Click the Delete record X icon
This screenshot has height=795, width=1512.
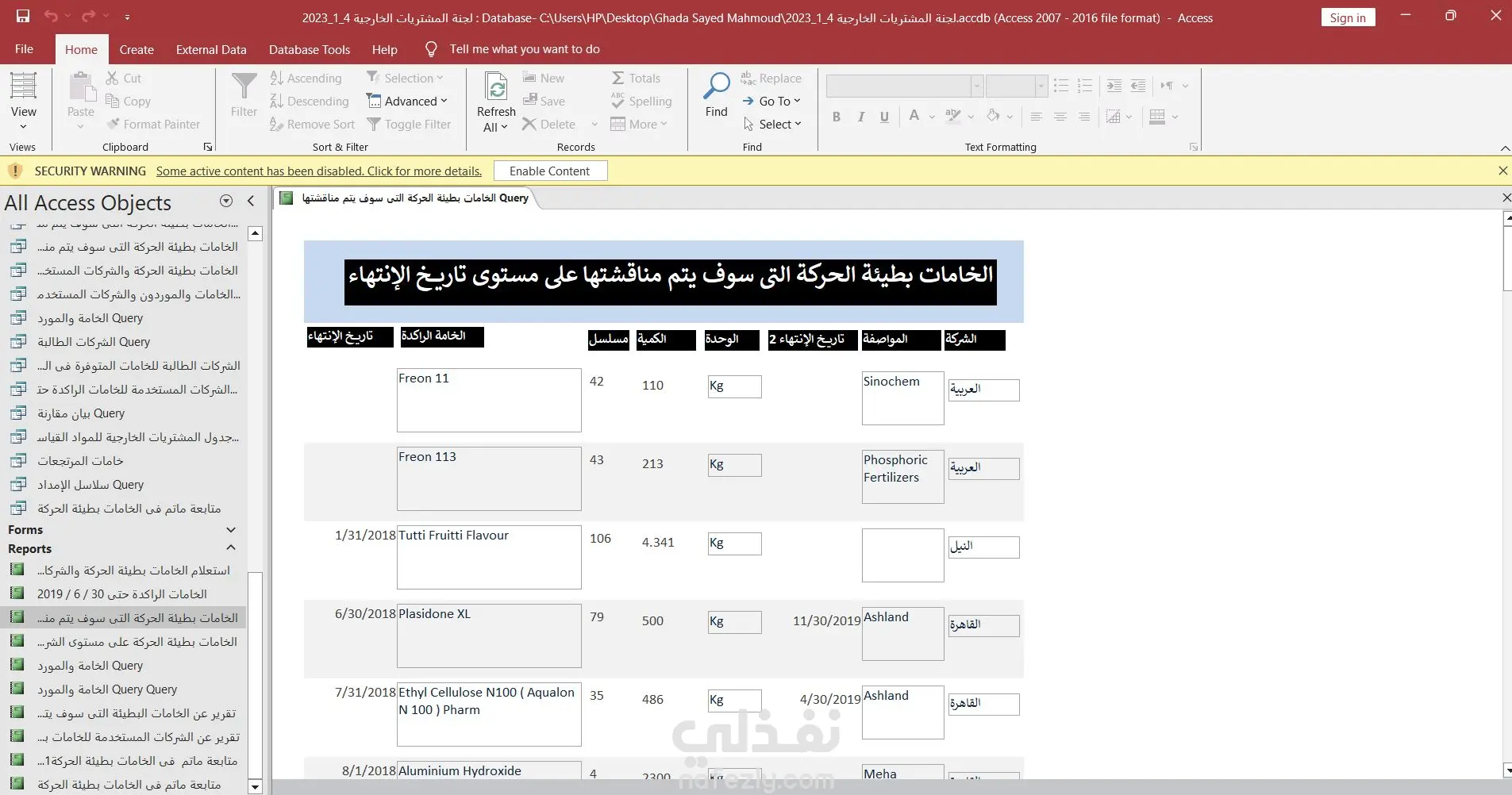(x=529, y=124)
